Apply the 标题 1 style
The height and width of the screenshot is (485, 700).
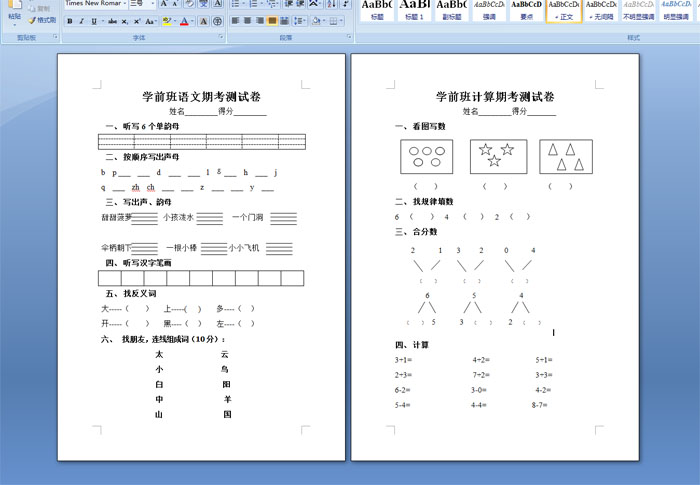[414, 11]
